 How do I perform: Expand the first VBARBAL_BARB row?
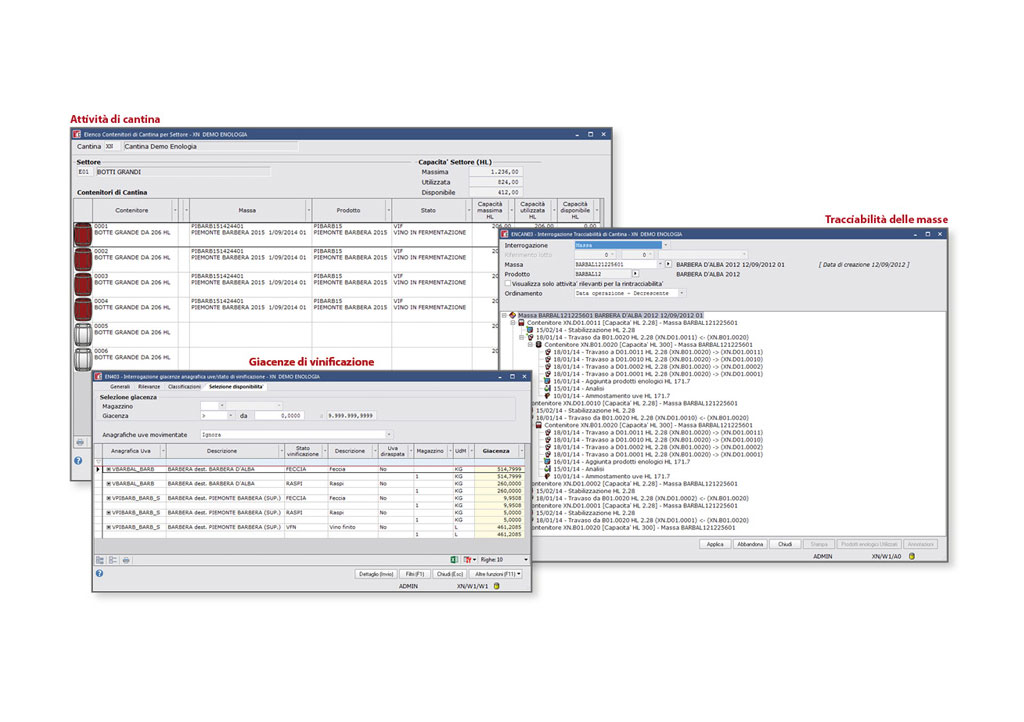pyautogui.click(x=109, y=468)
